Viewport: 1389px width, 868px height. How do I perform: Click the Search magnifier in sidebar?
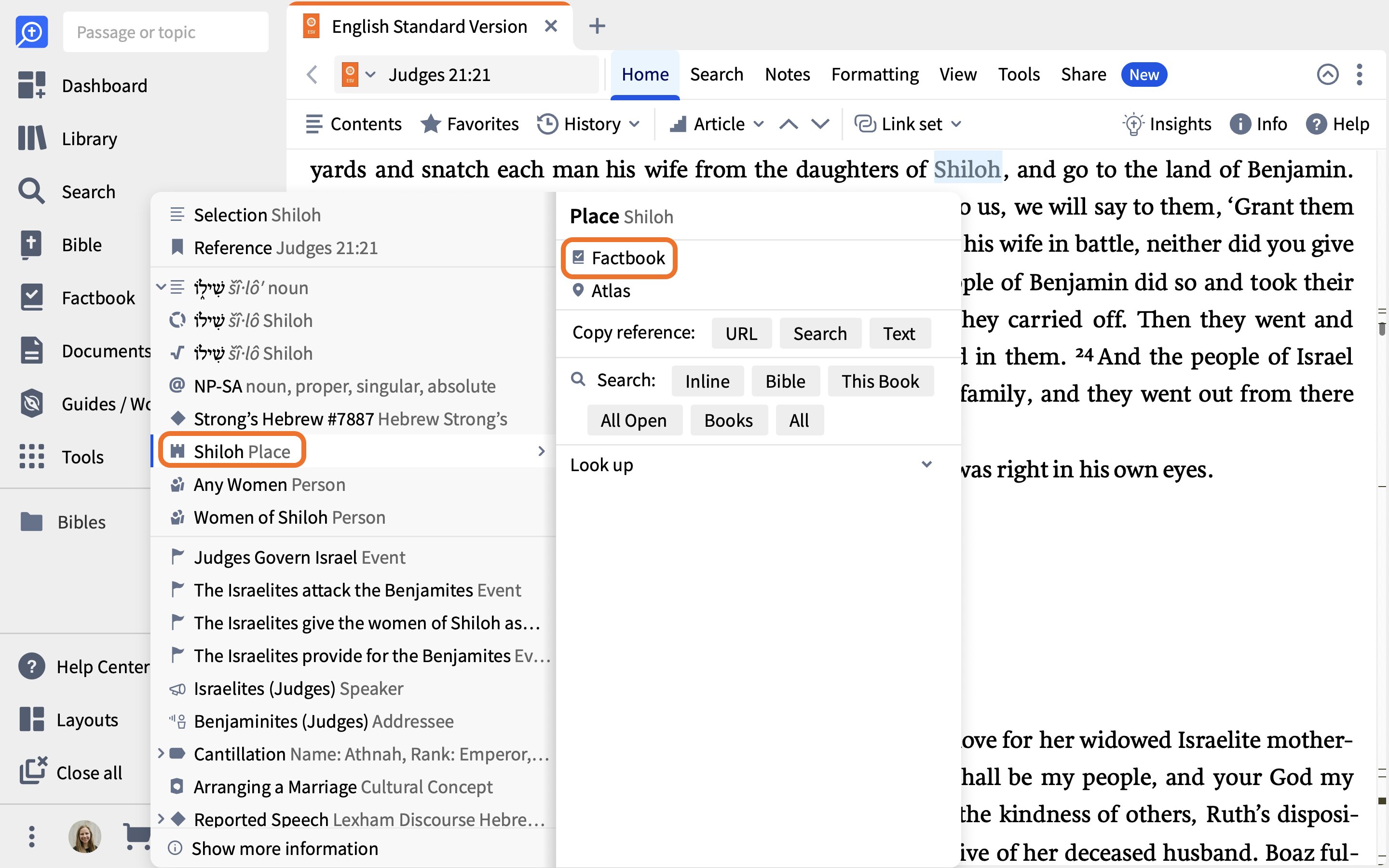31,191
